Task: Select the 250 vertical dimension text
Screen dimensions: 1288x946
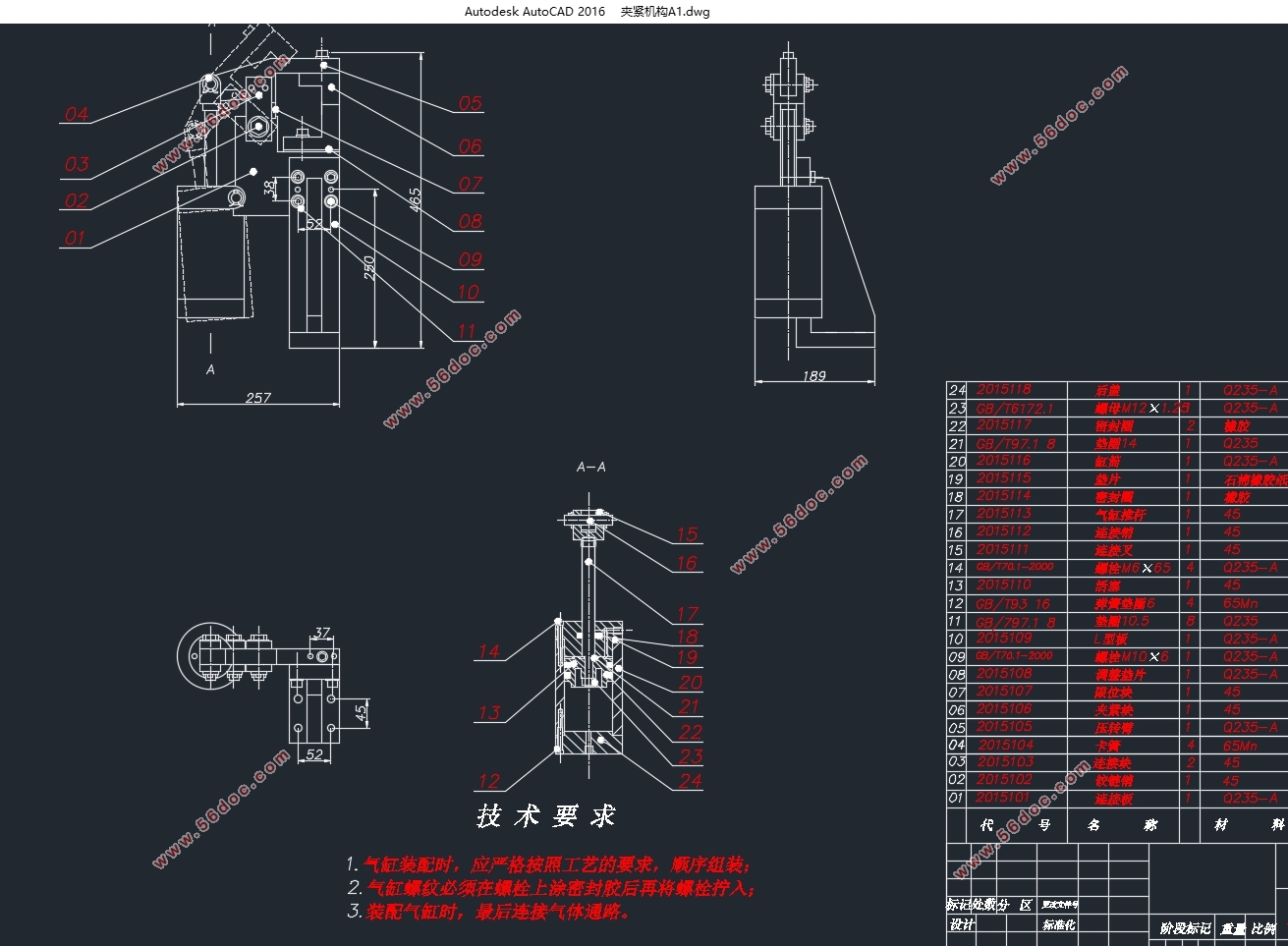Action: click(369, 268)
